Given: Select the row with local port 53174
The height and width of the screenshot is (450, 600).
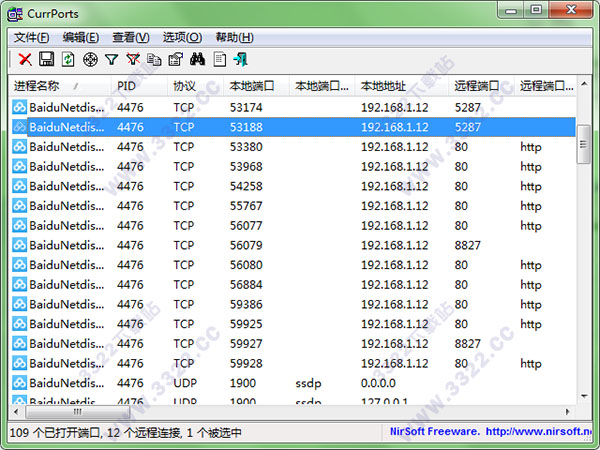Looking at the screenshot, I should [293, 107].
